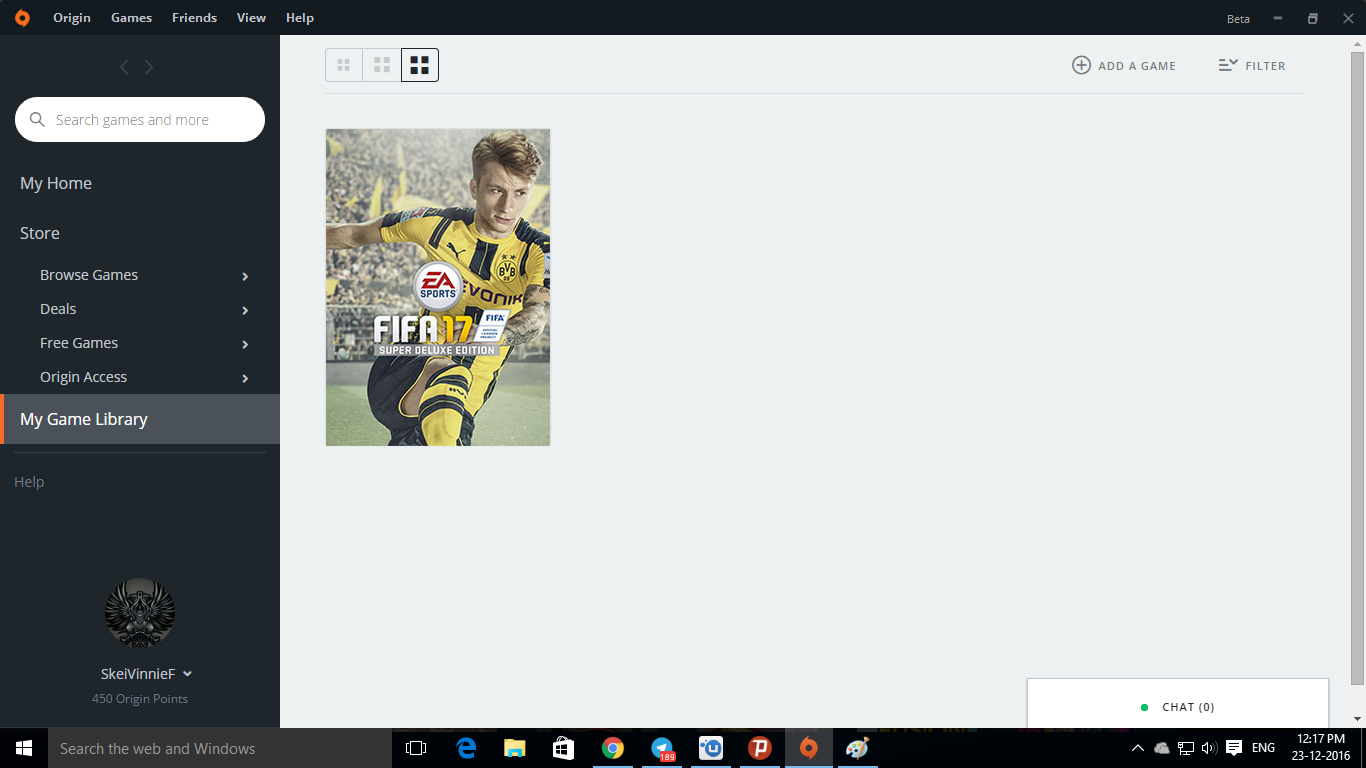
Task: Open the Friends menu
Action: tap(194, 18)
